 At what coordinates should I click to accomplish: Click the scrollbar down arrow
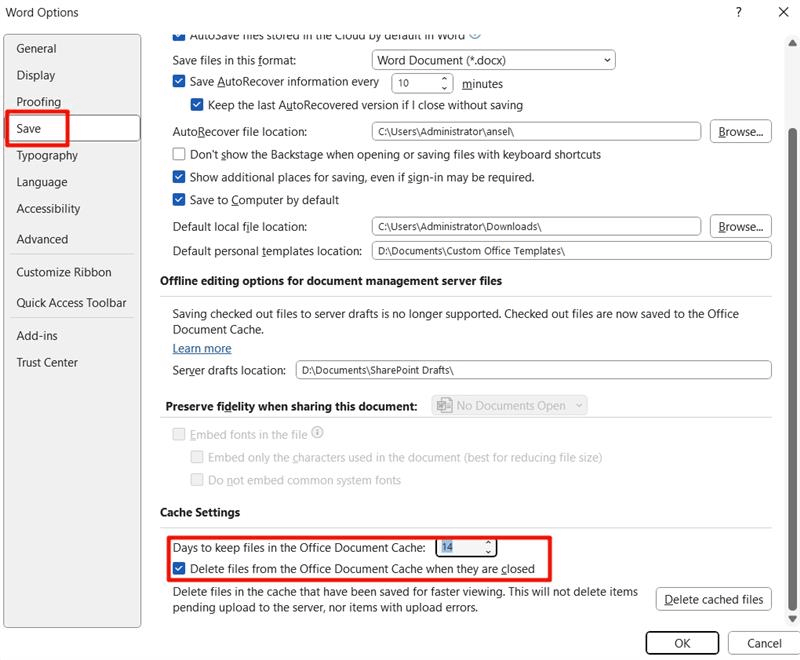pyautogui.click(x=792, y=619)
